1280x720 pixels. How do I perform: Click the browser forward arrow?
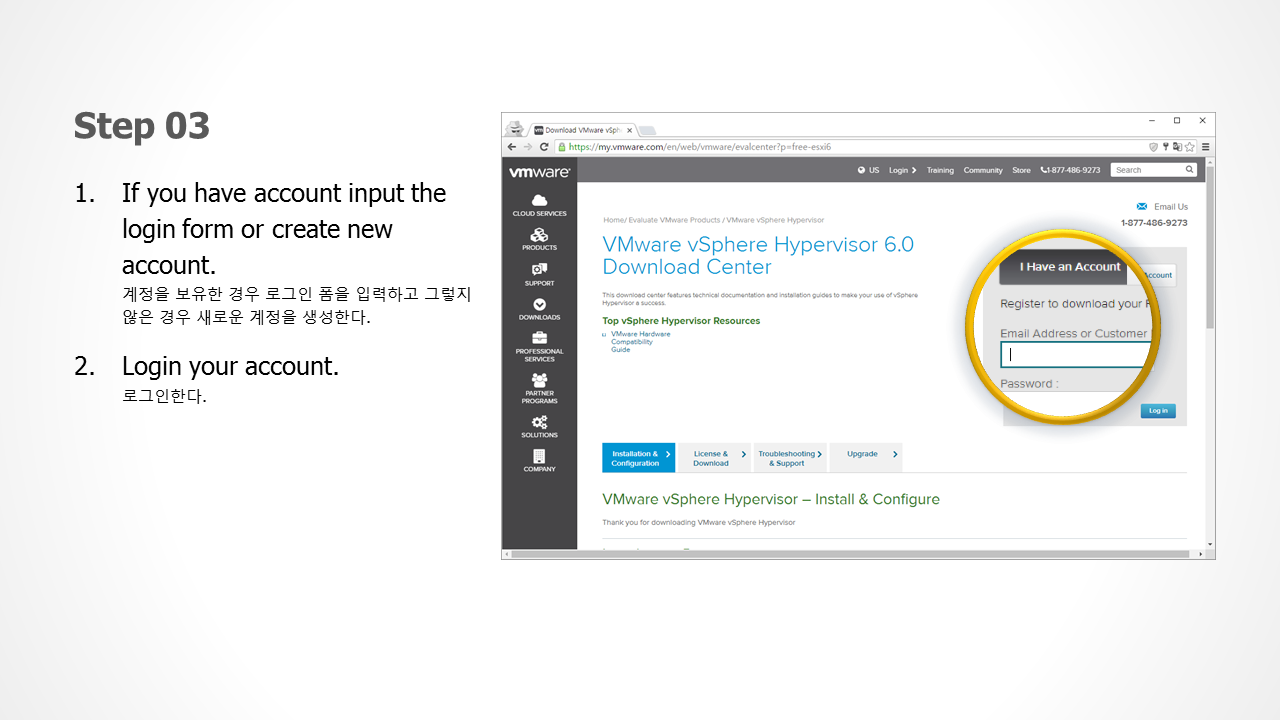click(x=528, y=147)
